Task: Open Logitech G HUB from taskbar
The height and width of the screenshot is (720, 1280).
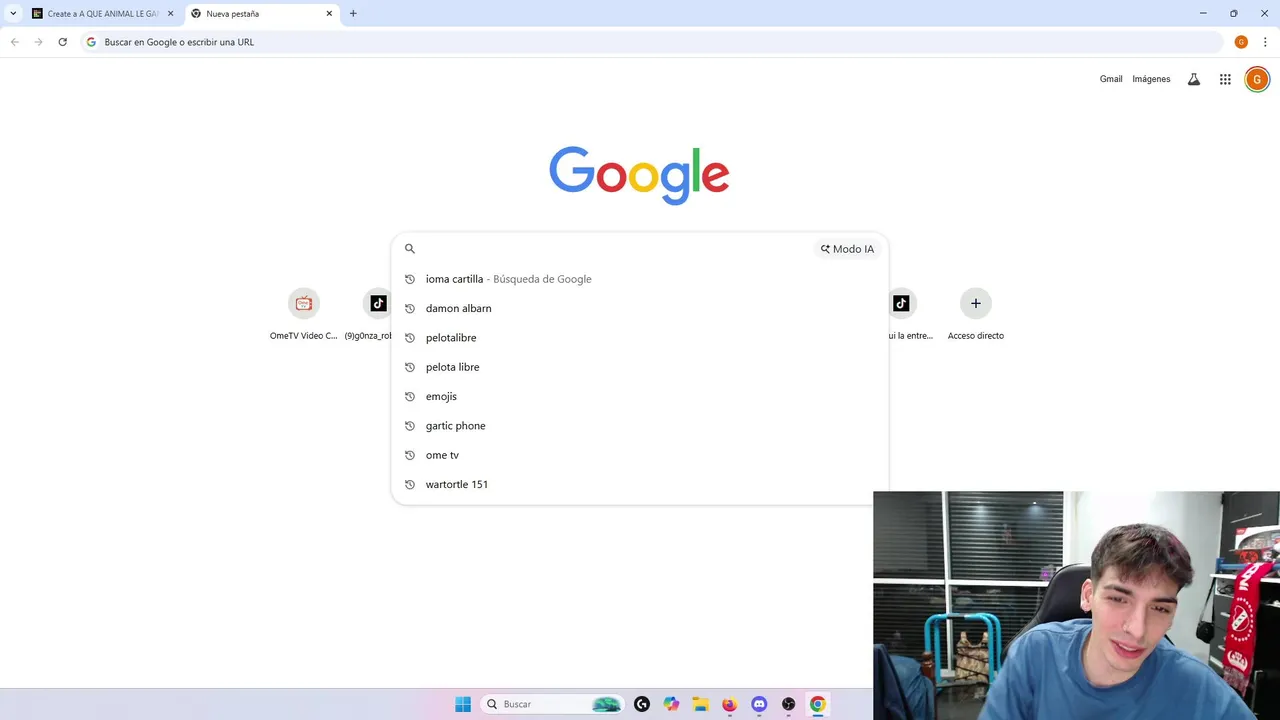Action: click(642, 704)
